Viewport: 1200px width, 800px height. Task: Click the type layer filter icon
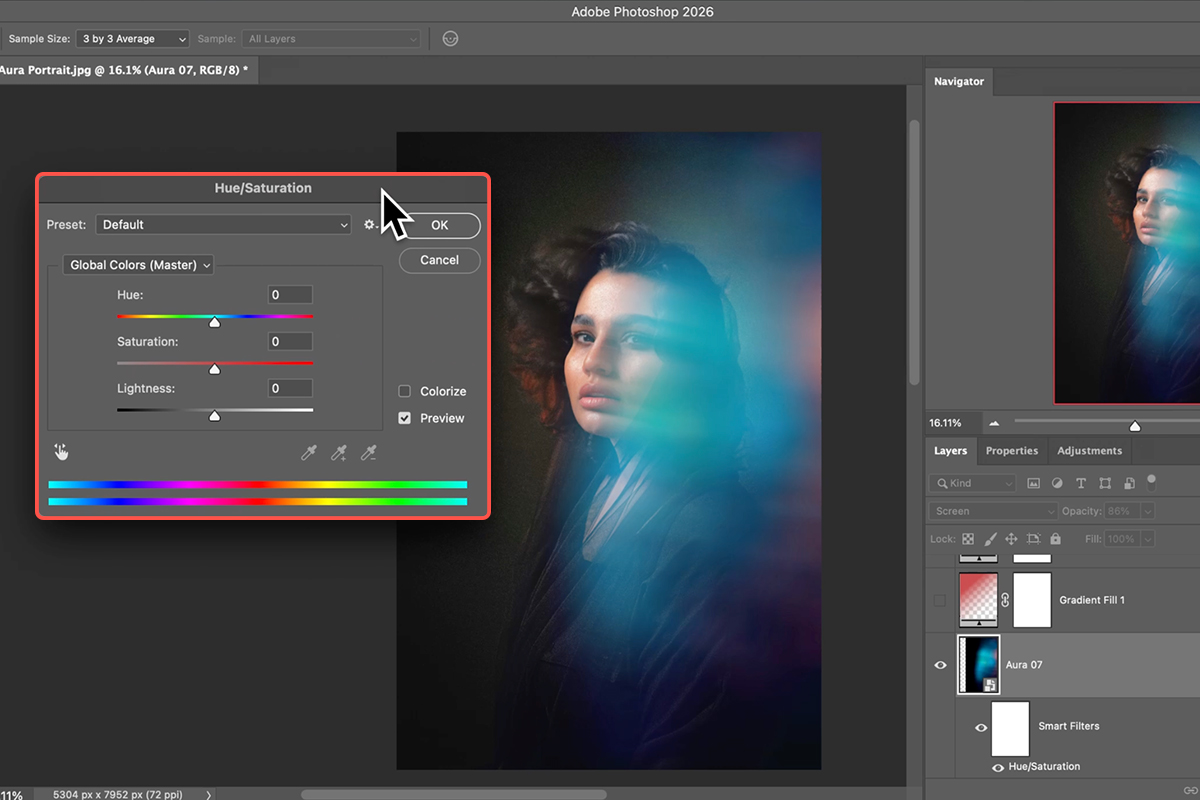point(1081,483)
